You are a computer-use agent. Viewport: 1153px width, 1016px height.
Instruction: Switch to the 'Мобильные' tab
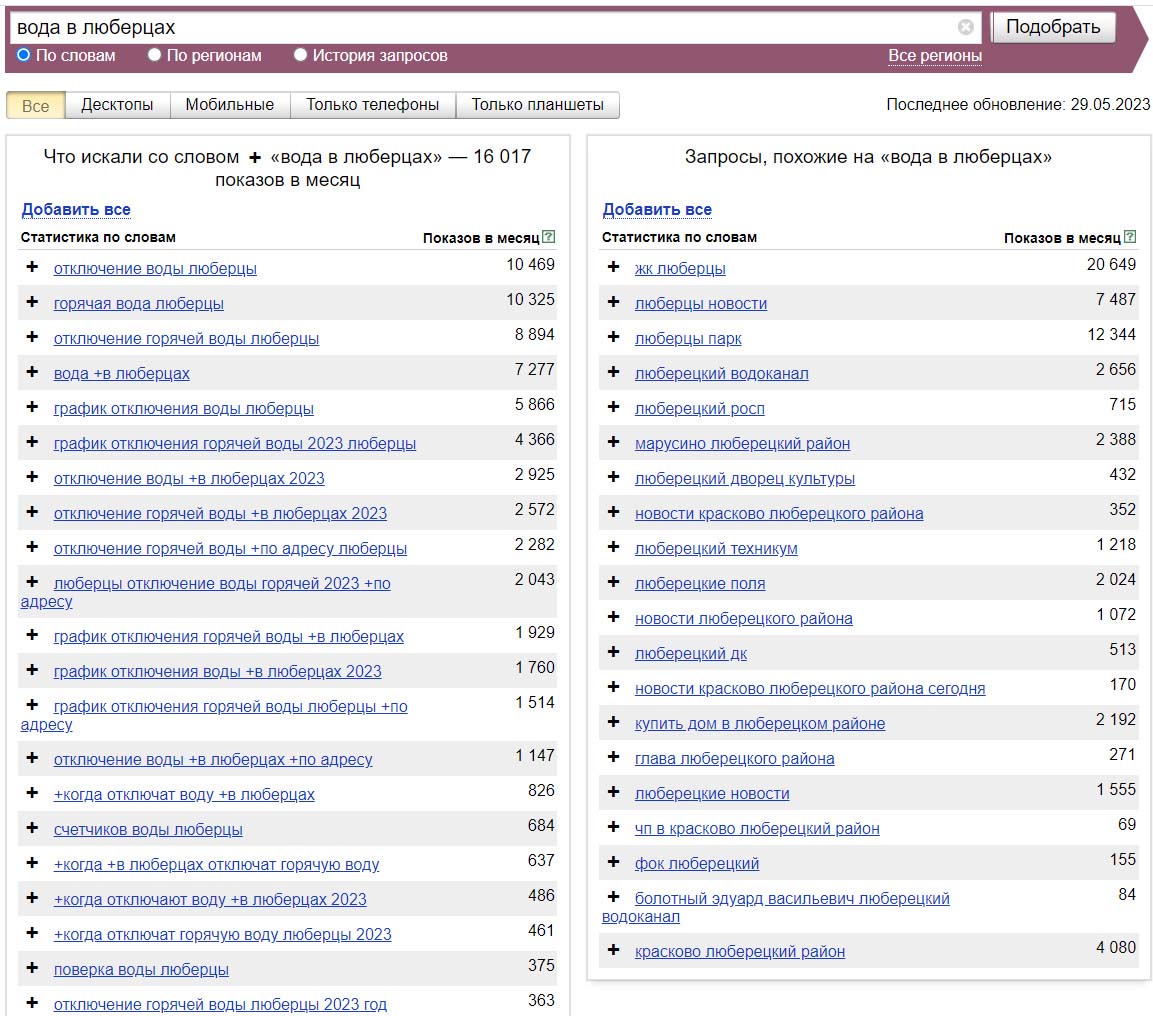coord(229,105)
